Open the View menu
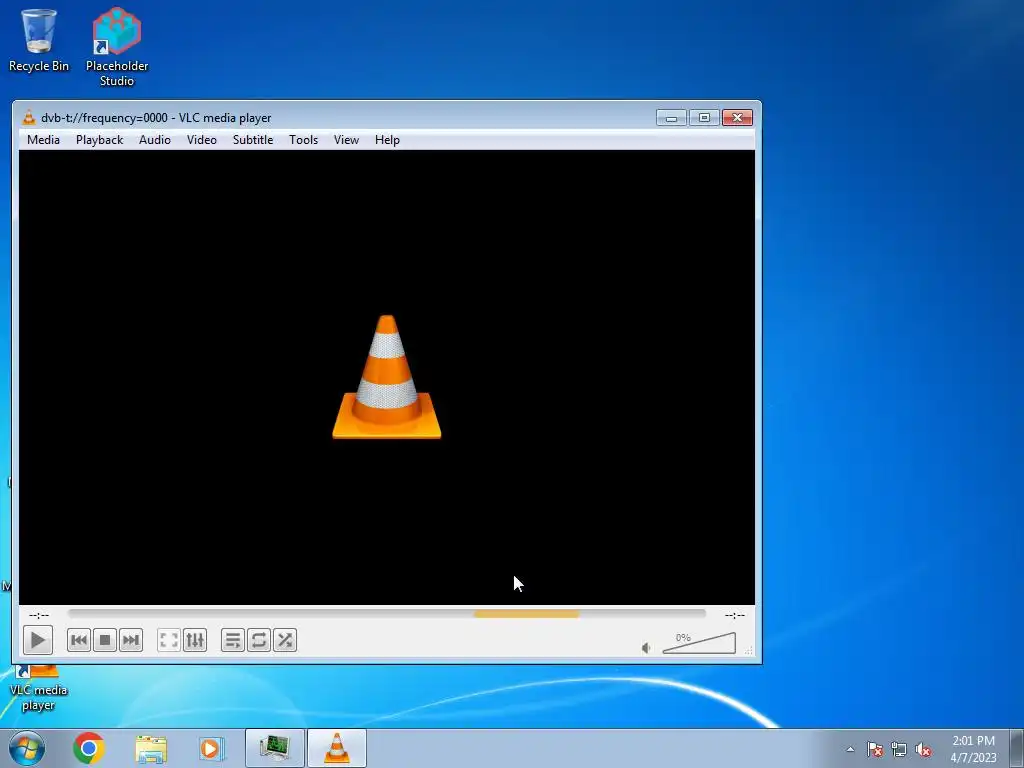 [x=346, y=140]
